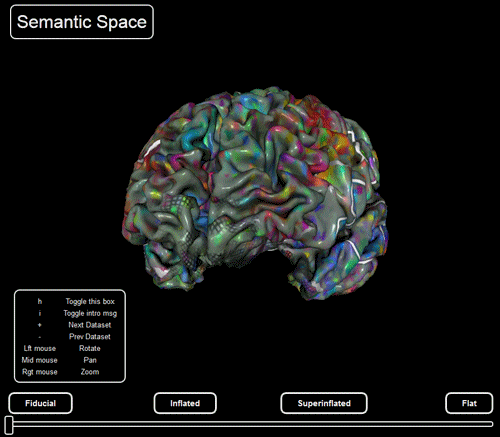
Task: Click the 3D brain model
Action: tap(255, 193)
